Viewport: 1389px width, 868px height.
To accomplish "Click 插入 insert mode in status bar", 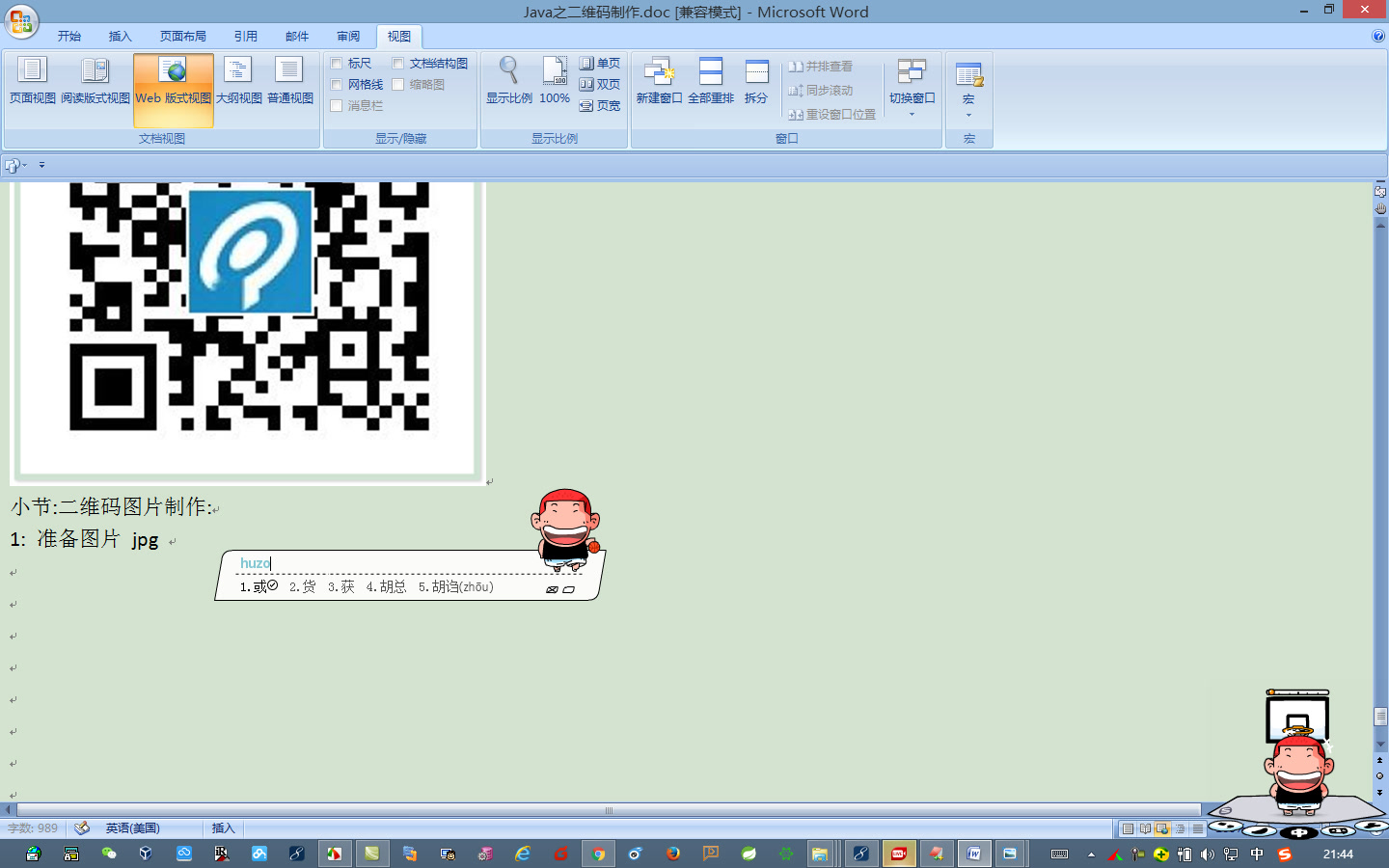I will [x=224, y=828].
